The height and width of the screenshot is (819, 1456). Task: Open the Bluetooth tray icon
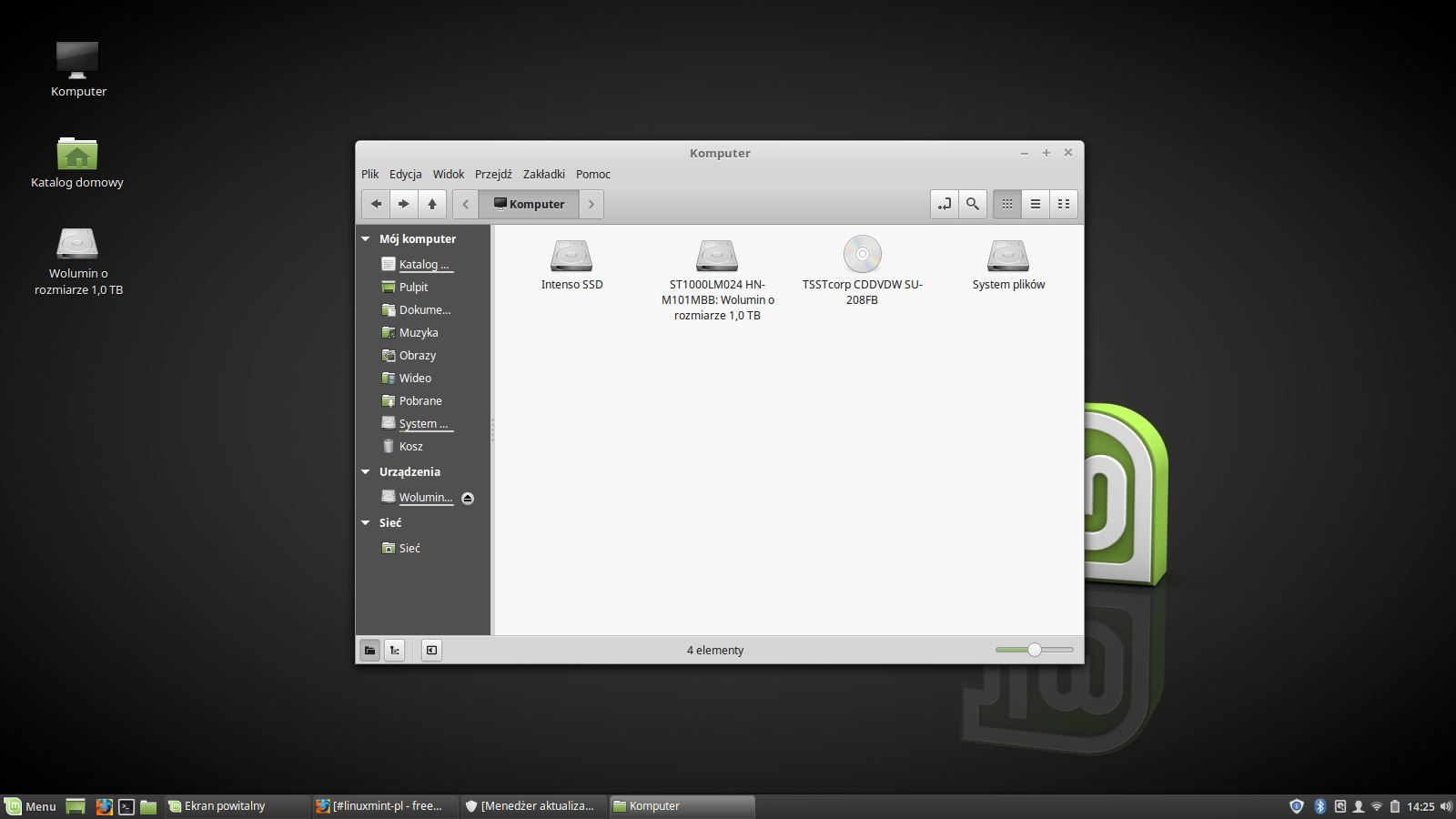(x=1320, y=806)
